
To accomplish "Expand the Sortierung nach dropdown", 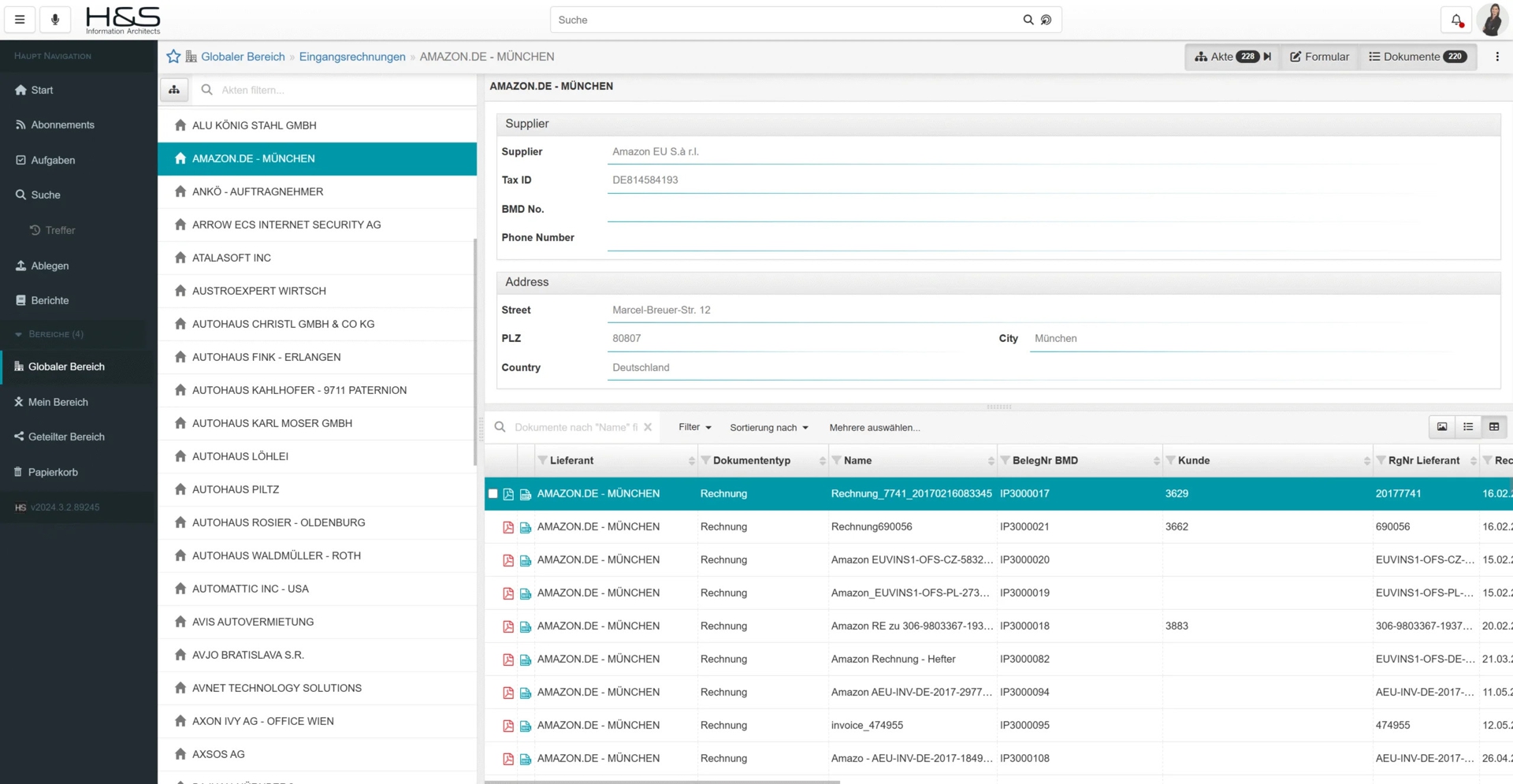I will click(x=768, y=427).
